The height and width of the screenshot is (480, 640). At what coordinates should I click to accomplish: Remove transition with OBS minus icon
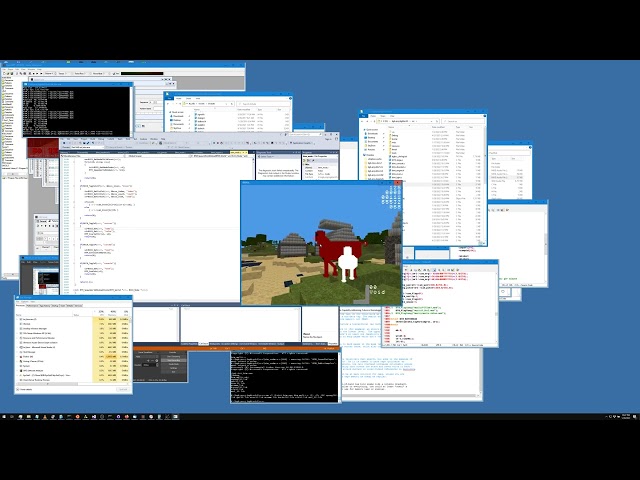[152, 361]
